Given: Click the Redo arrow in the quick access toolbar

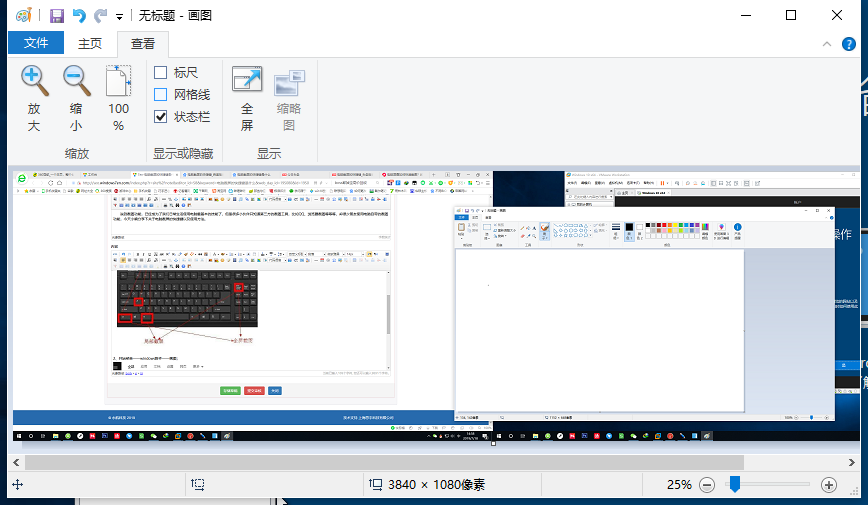Looking at the screenshot, I should pyautogui.click(x=100, y=15).
